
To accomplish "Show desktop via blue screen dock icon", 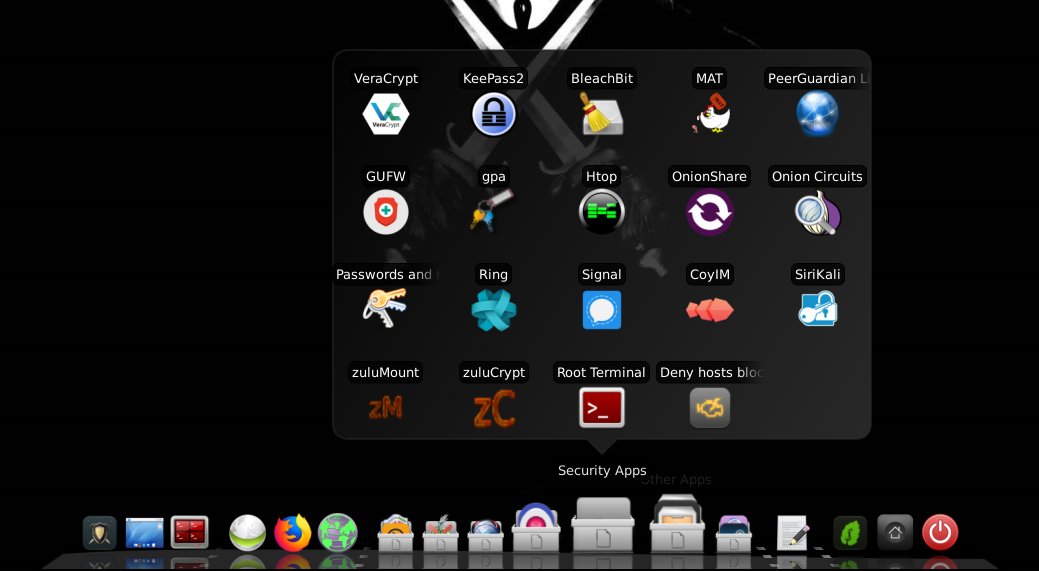I will click(x=144, y=533).
